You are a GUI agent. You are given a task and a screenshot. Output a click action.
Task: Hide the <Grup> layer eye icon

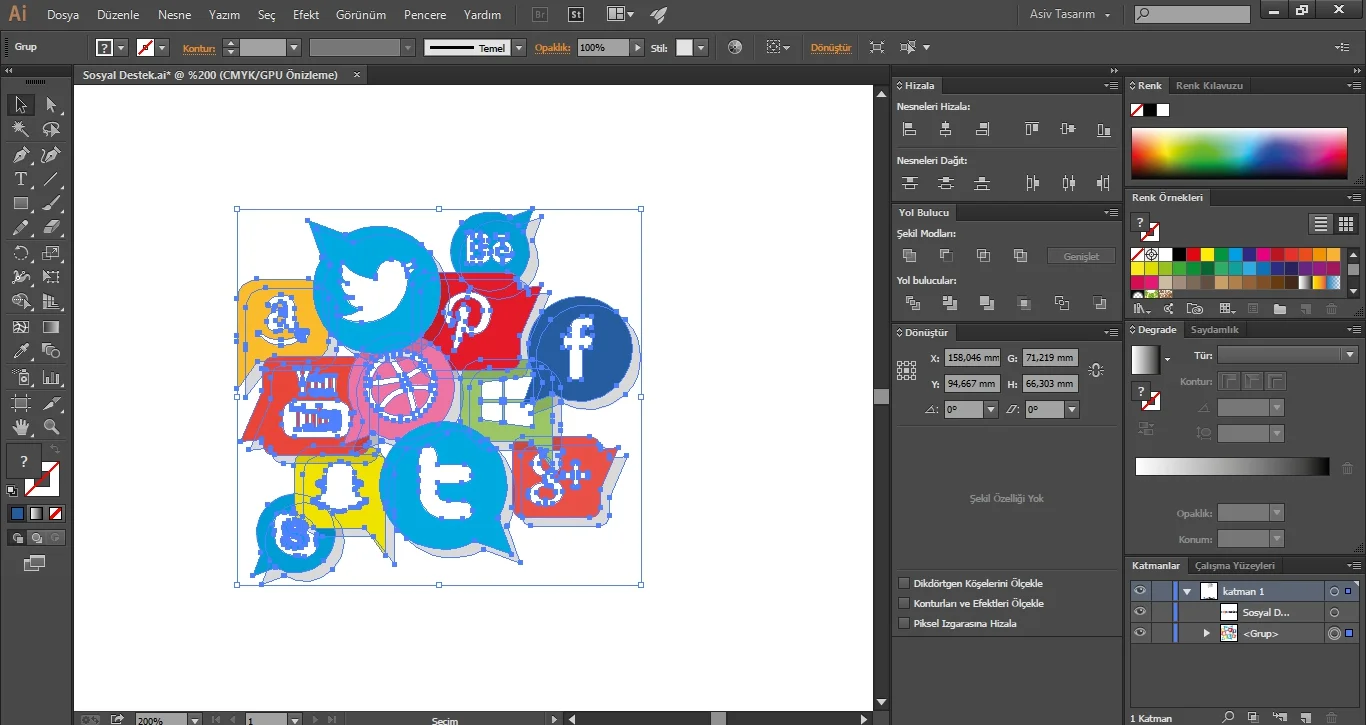pyautogui.click(x=1139, y=633)
